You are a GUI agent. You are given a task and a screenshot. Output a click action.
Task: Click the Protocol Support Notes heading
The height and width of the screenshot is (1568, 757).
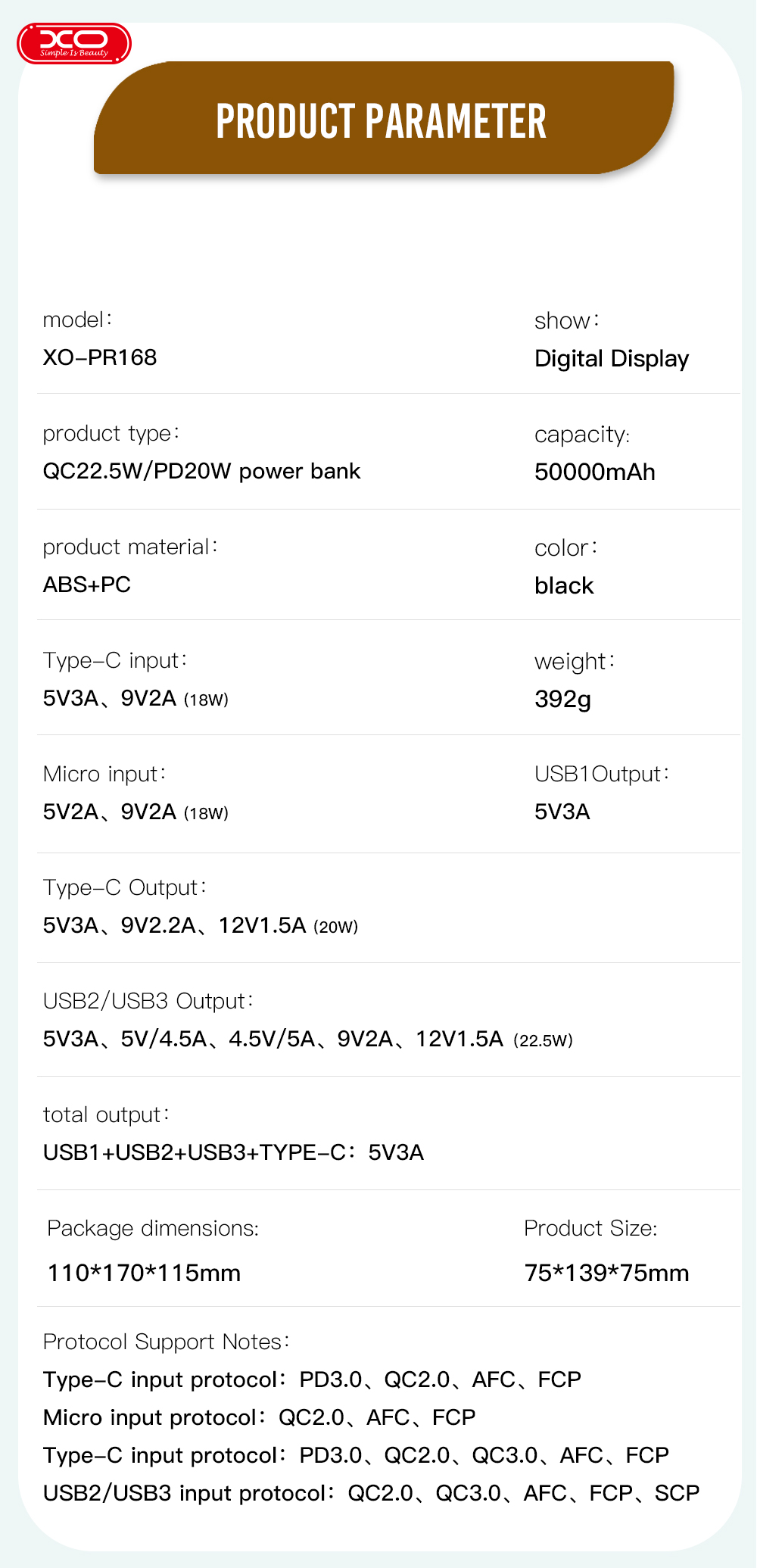167,1342
